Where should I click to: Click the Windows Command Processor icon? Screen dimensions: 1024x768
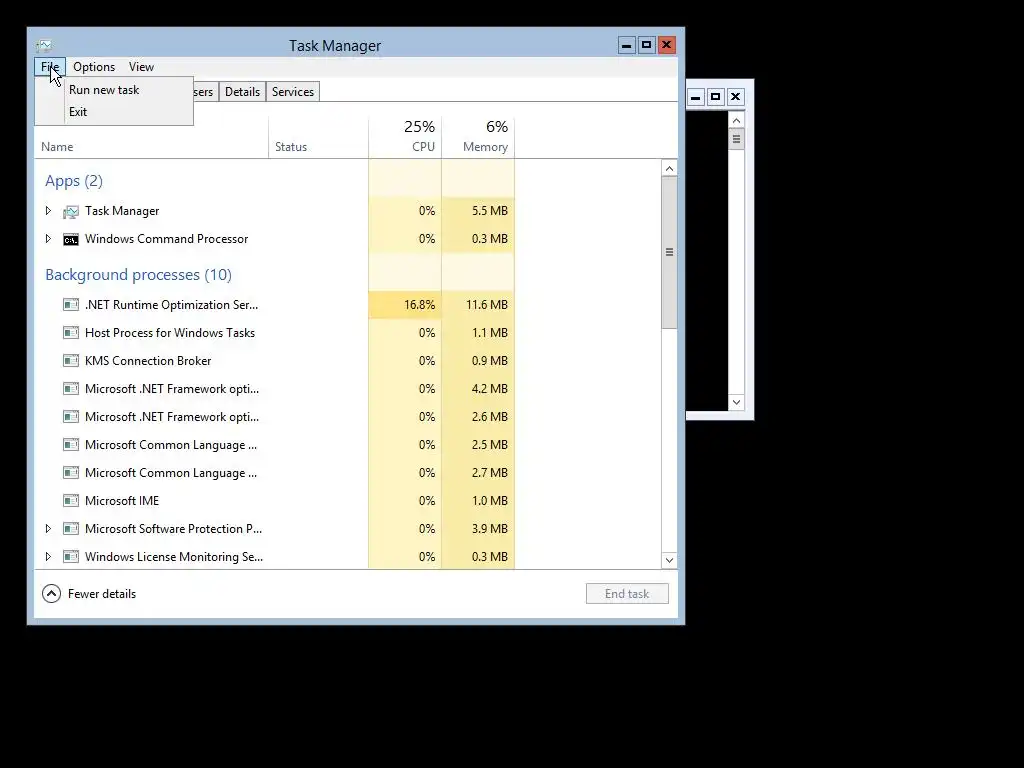(x=71, y=240)
